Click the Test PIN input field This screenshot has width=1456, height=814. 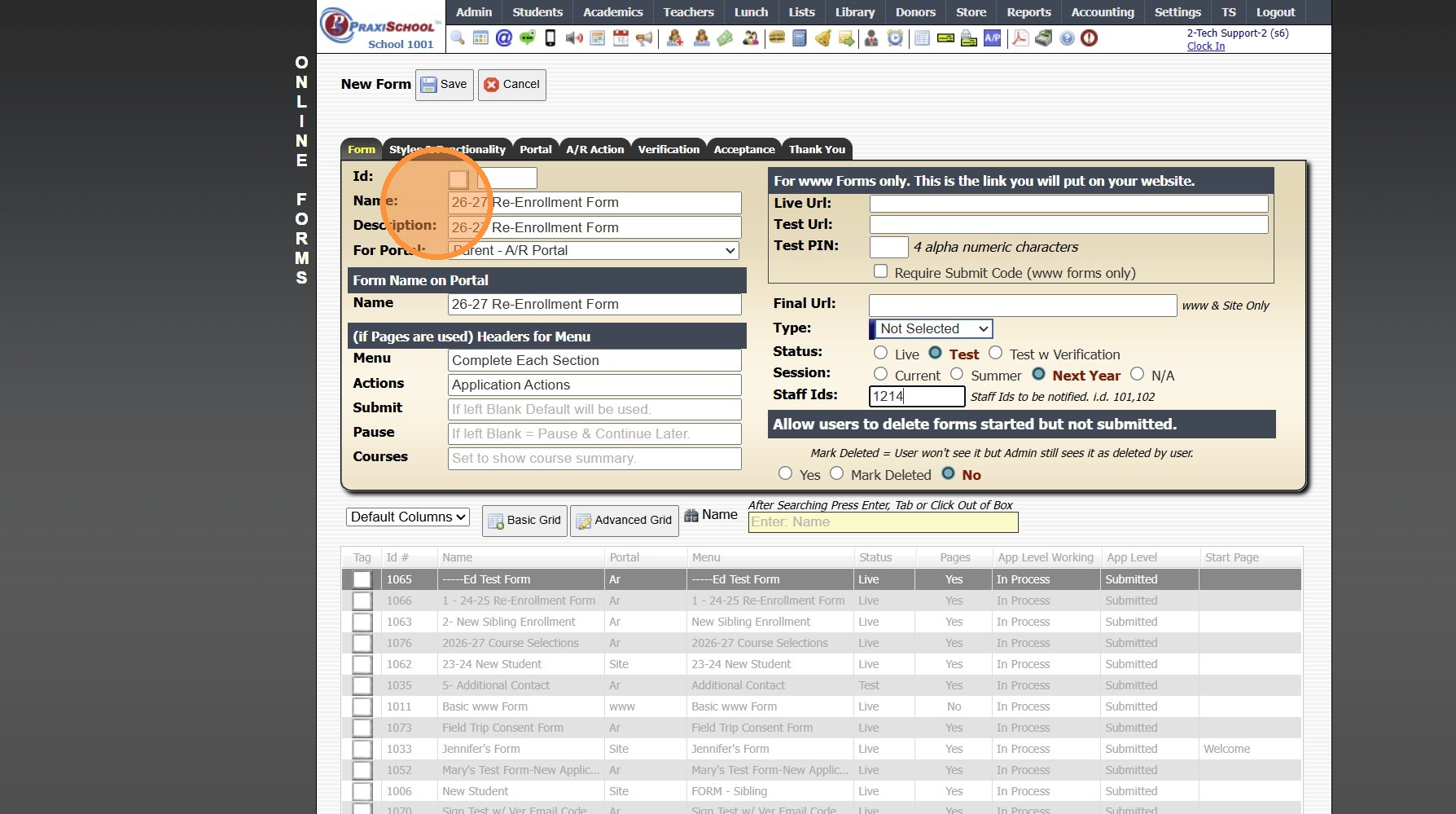click(888, 247)
